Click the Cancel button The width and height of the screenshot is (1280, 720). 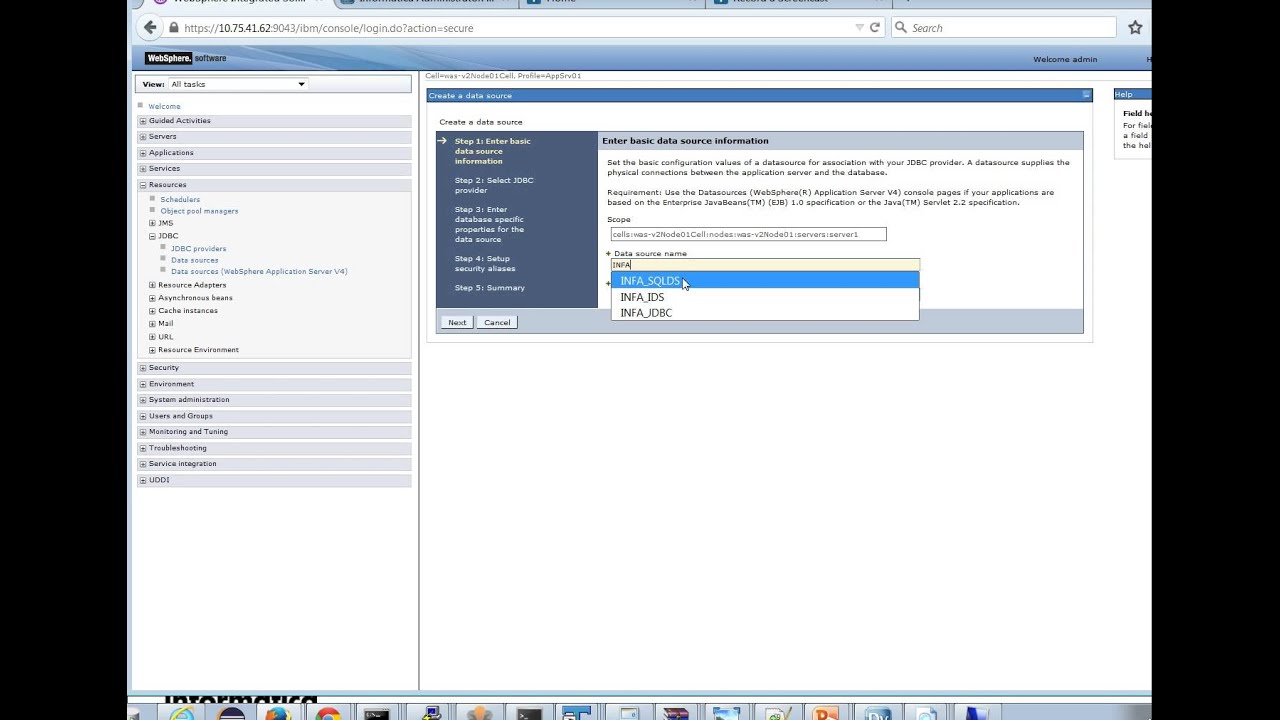tap(497, 322)
